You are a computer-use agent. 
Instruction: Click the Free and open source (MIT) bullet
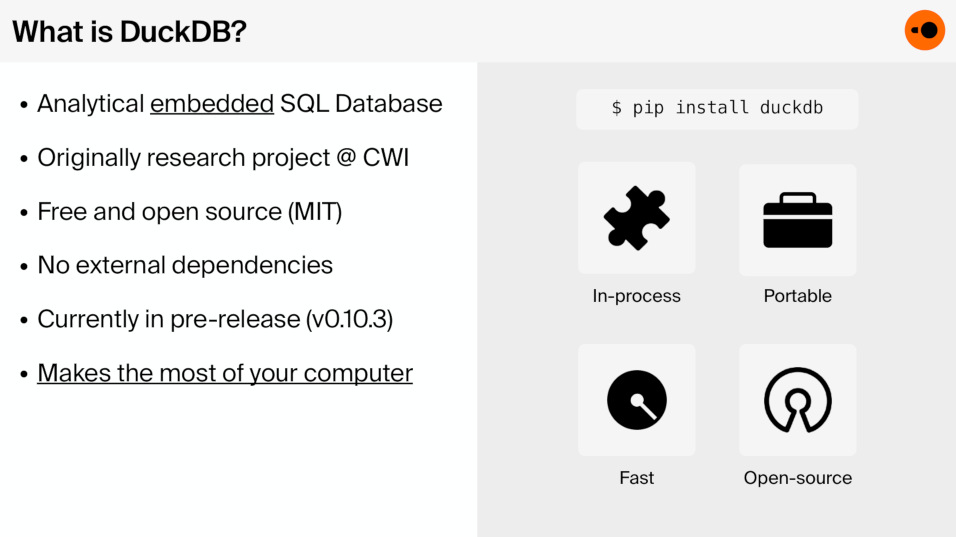[x=189, y=211]
